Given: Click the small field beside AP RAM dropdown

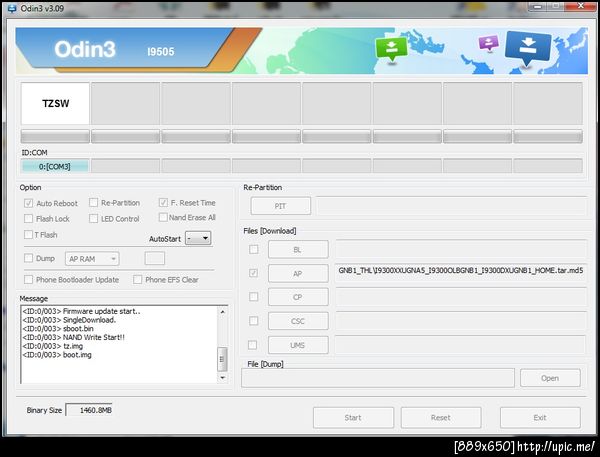Looking at the screenshot, I should pos(155,258).
